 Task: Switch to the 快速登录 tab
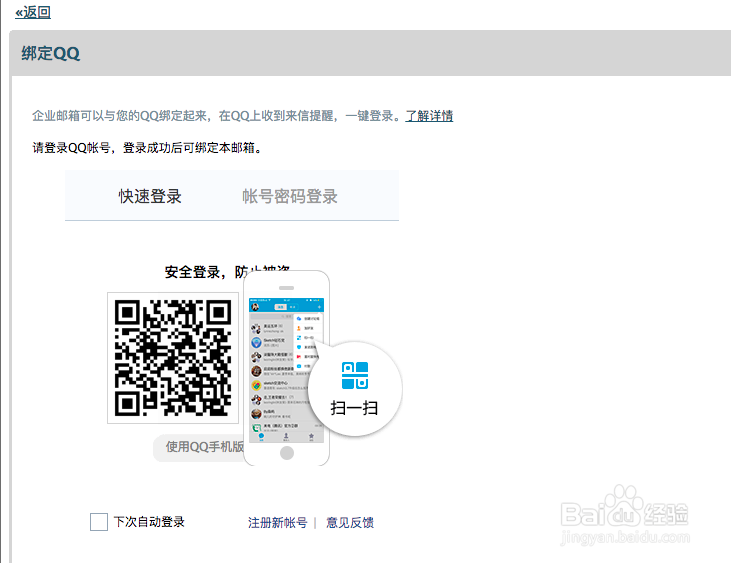click(x=150, y=196)
